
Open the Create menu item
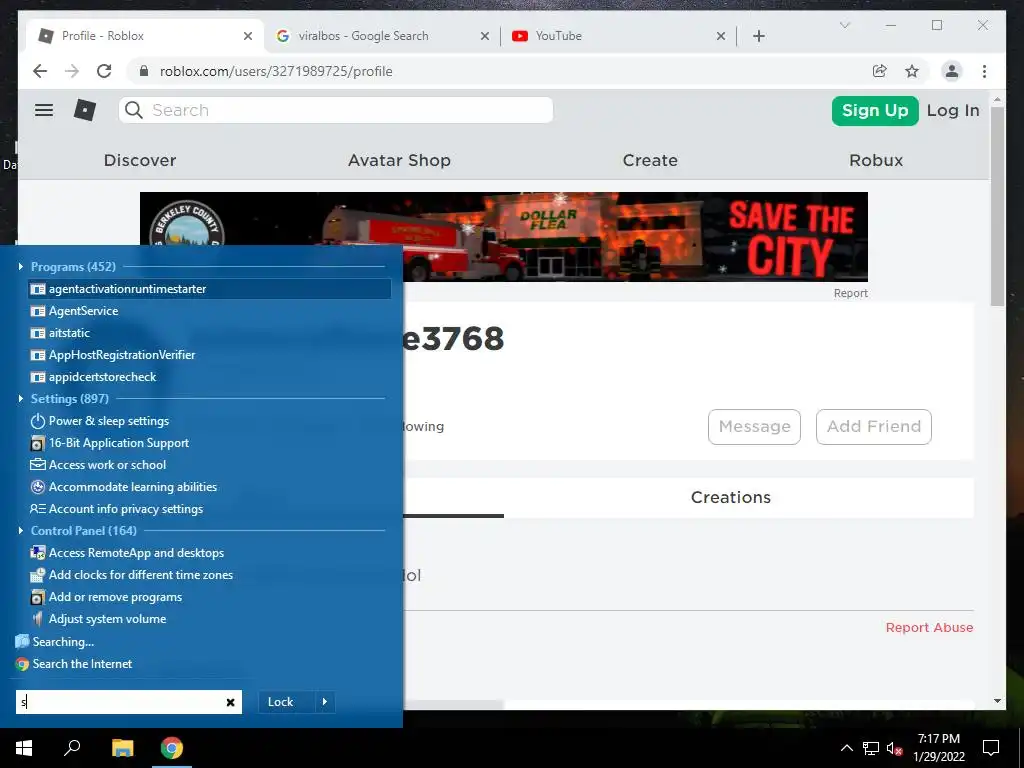click(x=650, y=161)
